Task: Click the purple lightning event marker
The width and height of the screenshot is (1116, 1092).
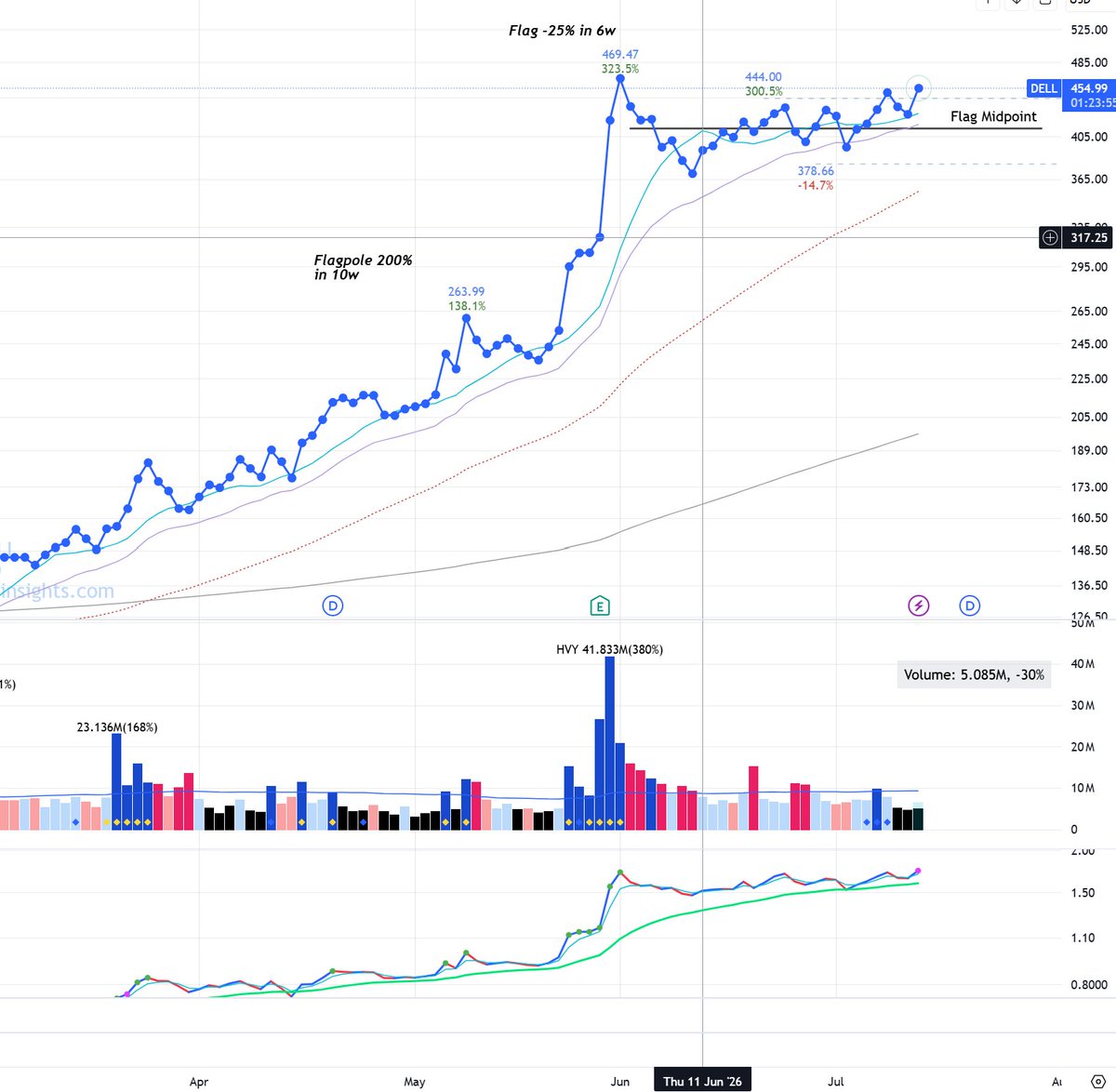Action: tap(918, 606)
